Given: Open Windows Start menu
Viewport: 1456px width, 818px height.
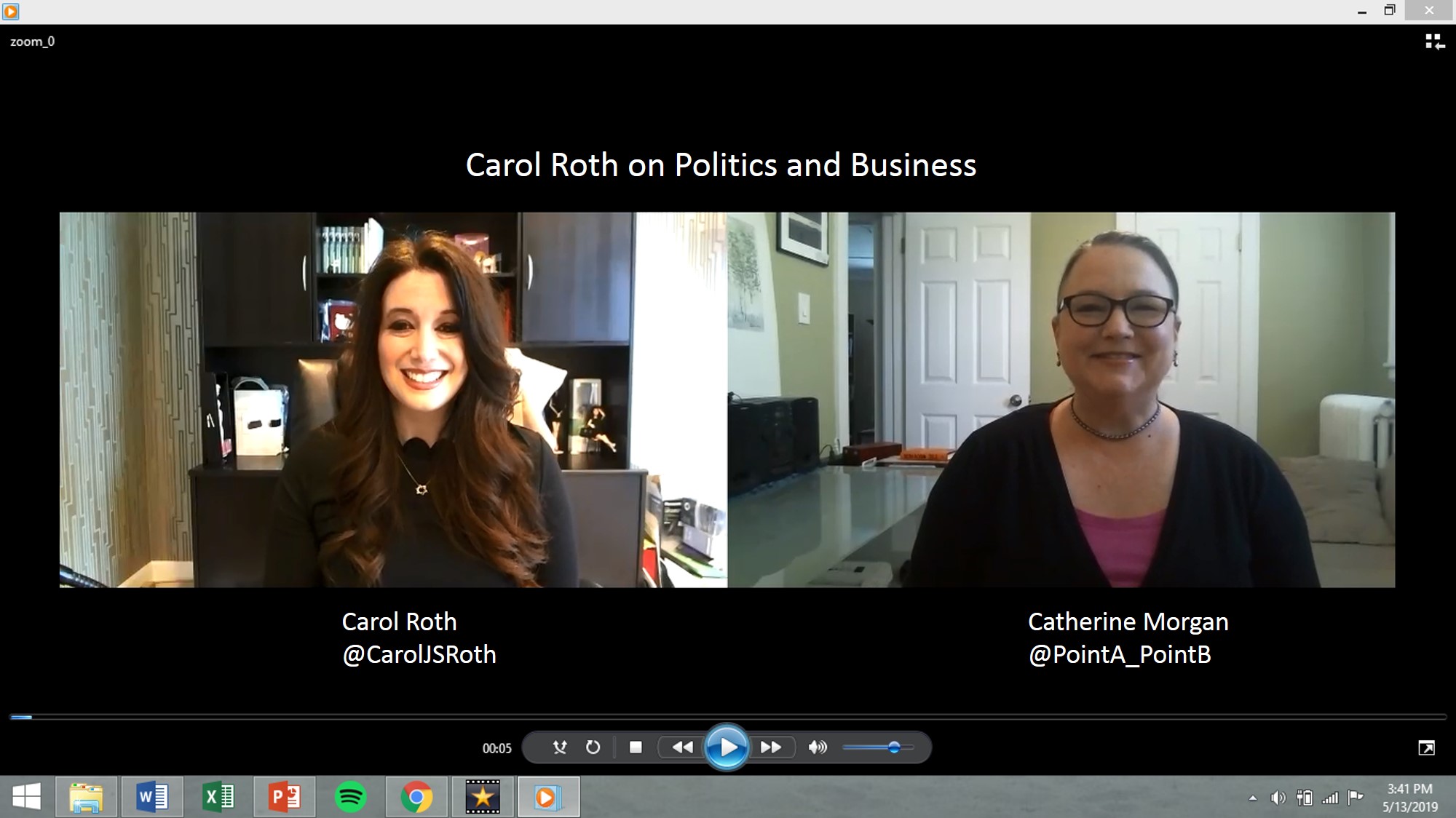Looking at the screenshot, I should pos(27,797).
